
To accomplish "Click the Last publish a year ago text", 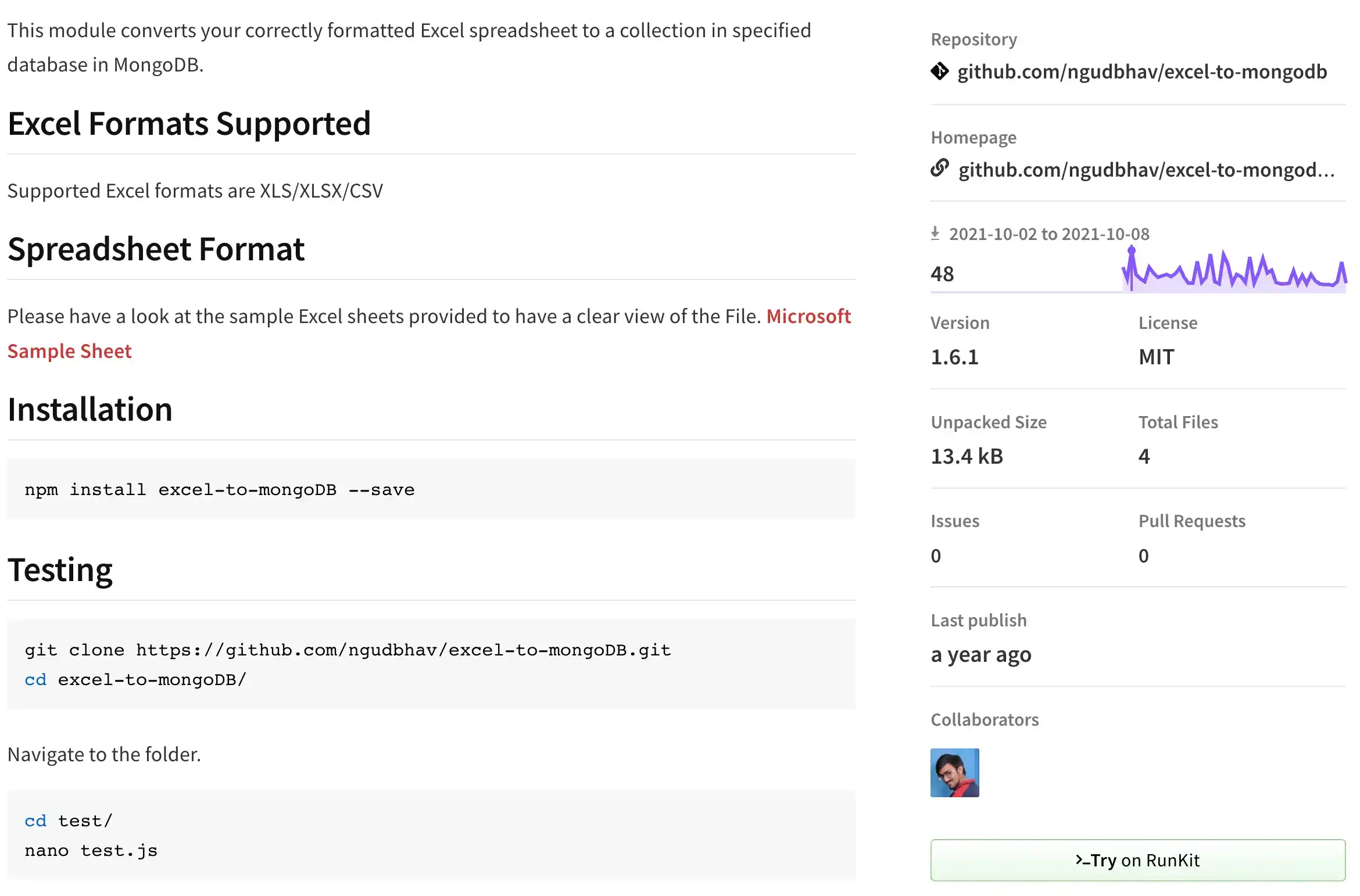I will [x=981, y=654].
